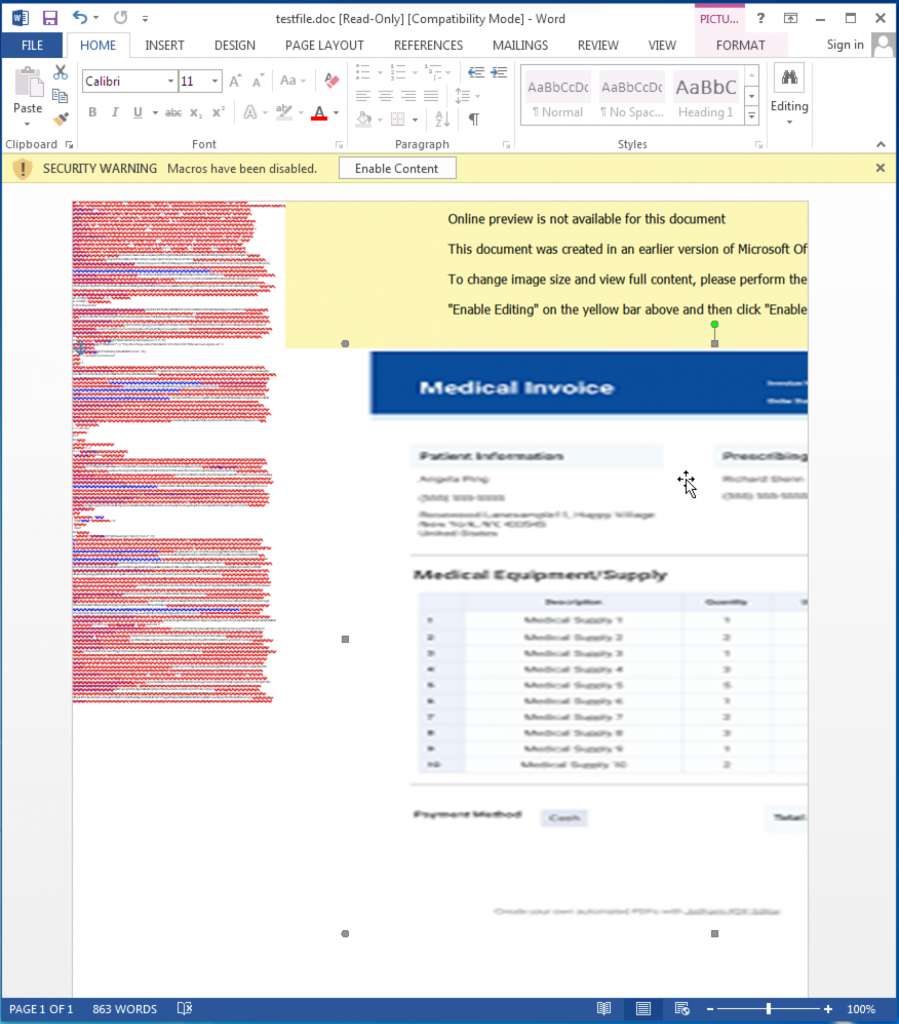Screen dimensions: 899x1024
Task: Open the font size dropdown showing 11
Action: [x=215, y=81]
